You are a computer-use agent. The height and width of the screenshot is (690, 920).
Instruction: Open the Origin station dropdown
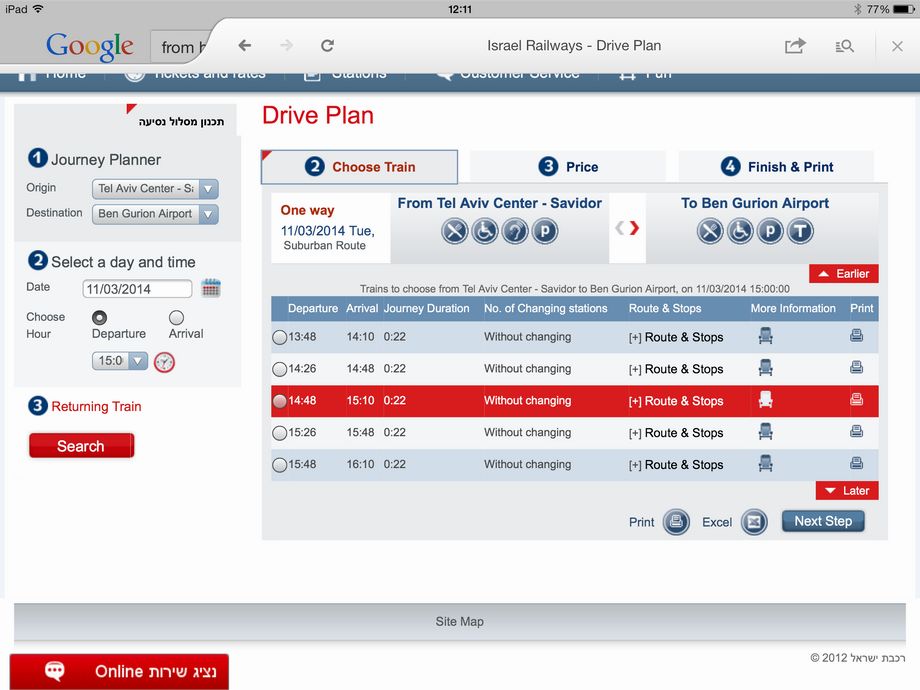pos(208,189)
